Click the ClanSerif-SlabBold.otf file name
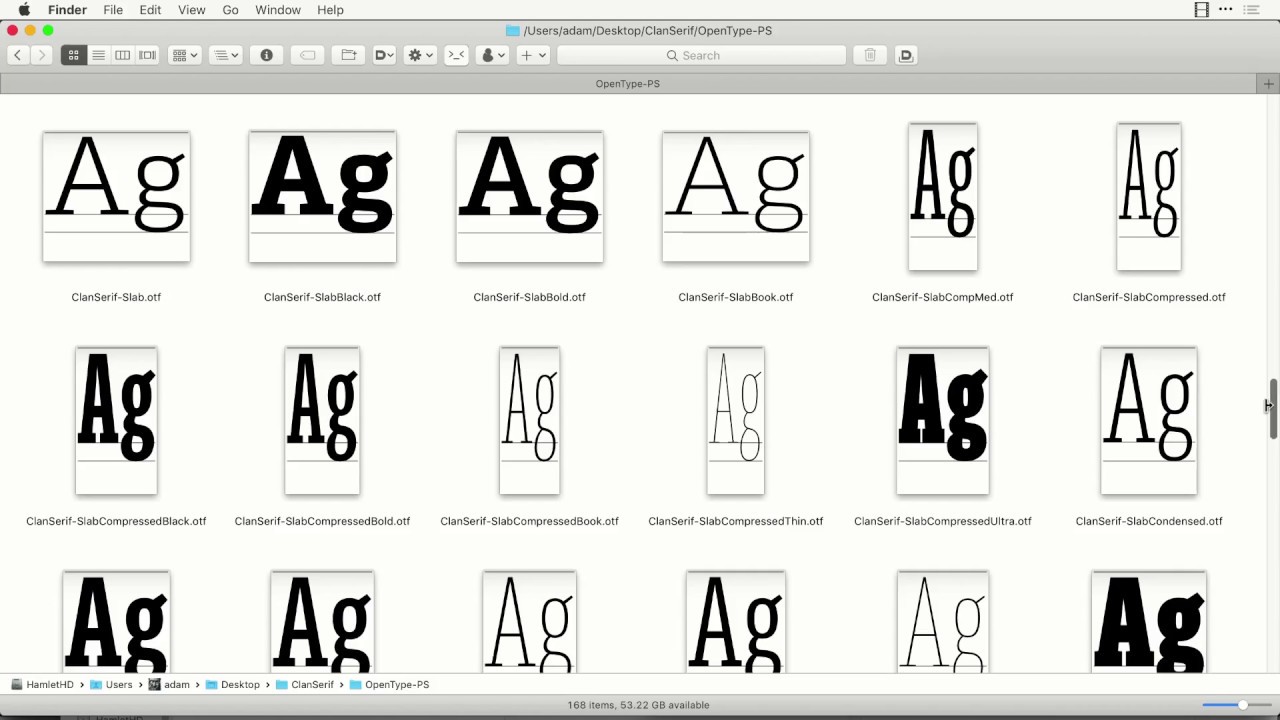1280x720 pixels. tap(529, 297)
